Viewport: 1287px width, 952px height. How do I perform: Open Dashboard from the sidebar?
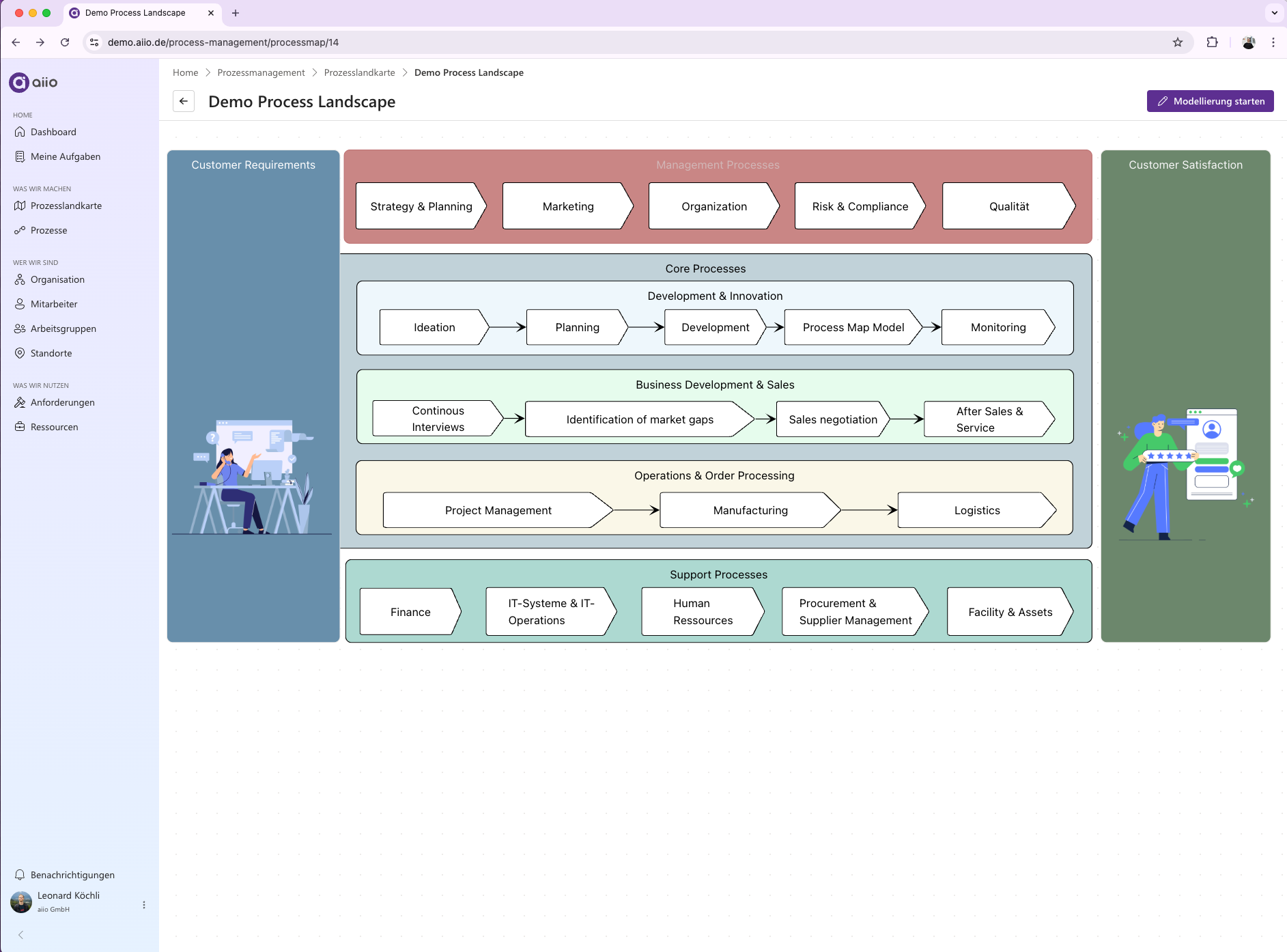(x=53, y=131)
